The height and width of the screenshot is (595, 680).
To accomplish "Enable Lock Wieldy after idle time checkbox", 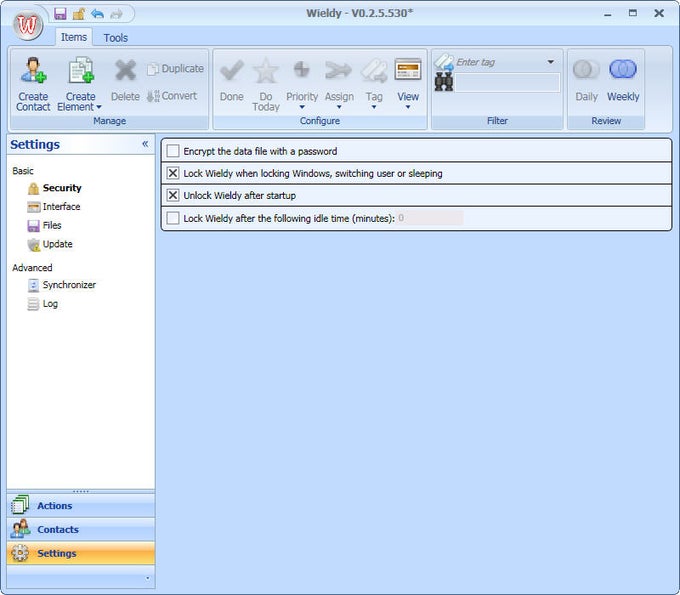I will 173,218.
